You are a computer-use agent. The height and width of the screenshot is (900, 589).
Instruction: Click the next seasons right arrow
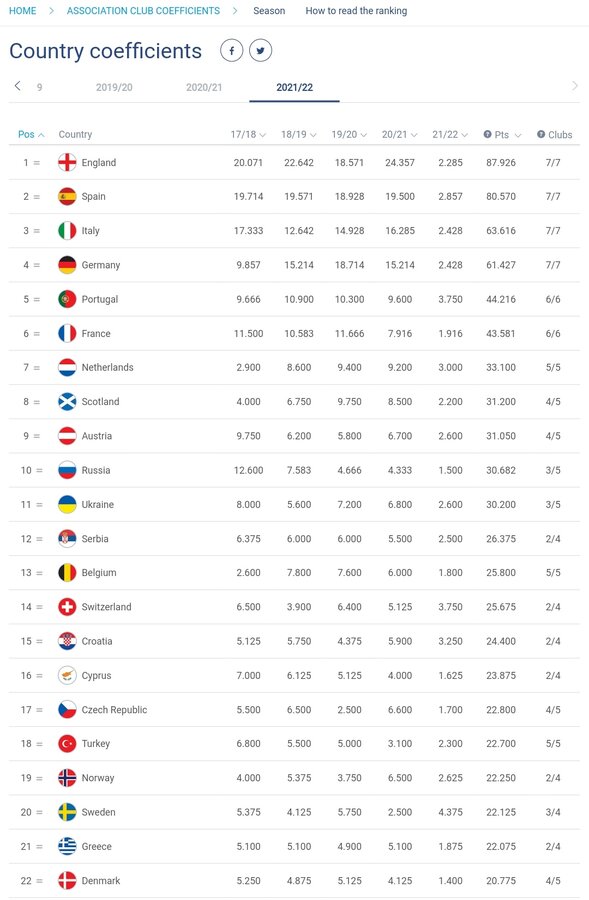[575, 86]
